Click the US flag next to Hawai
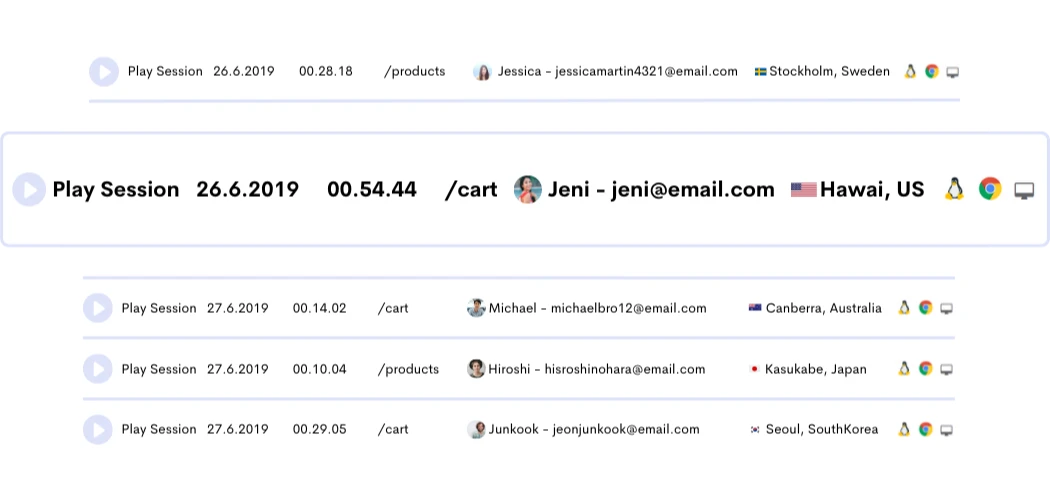 click(803, 189)
